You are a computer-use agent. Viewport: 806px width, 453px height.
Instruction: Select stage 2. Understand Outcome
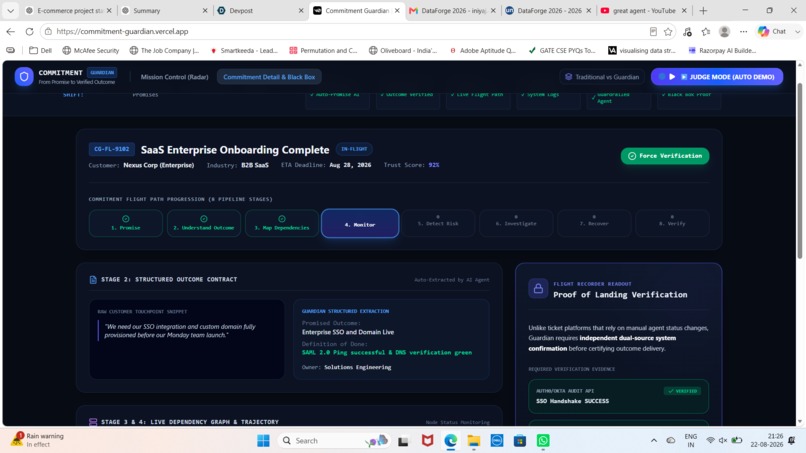click(204, 223)
